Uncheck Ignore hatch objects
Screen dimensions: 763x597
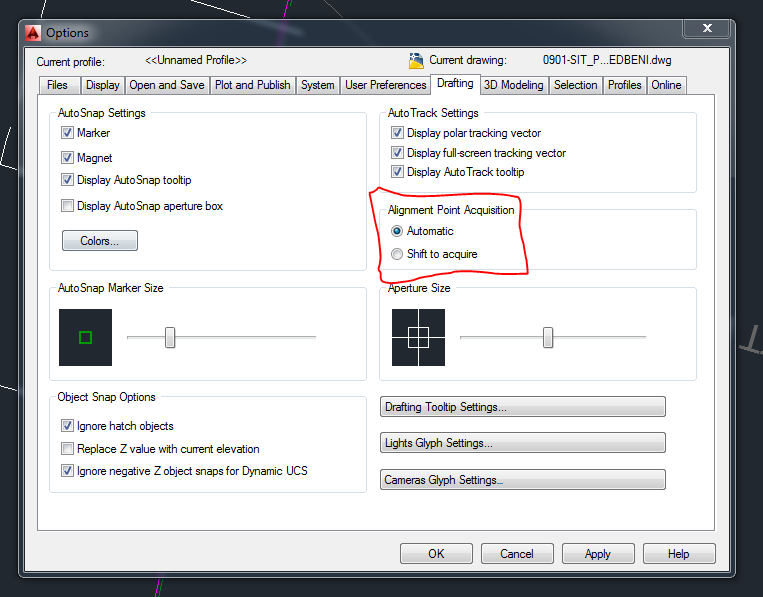(x=67, y=426)
